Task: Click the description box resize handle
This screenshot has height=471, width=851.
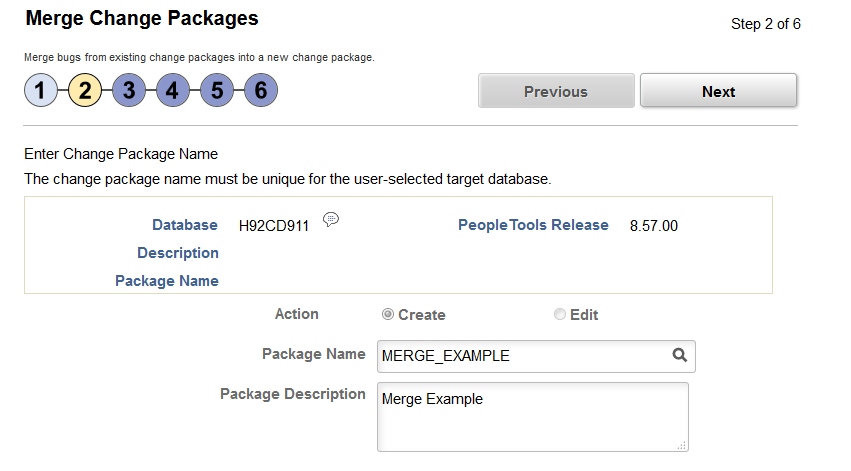Action: (x=683, y=445)
